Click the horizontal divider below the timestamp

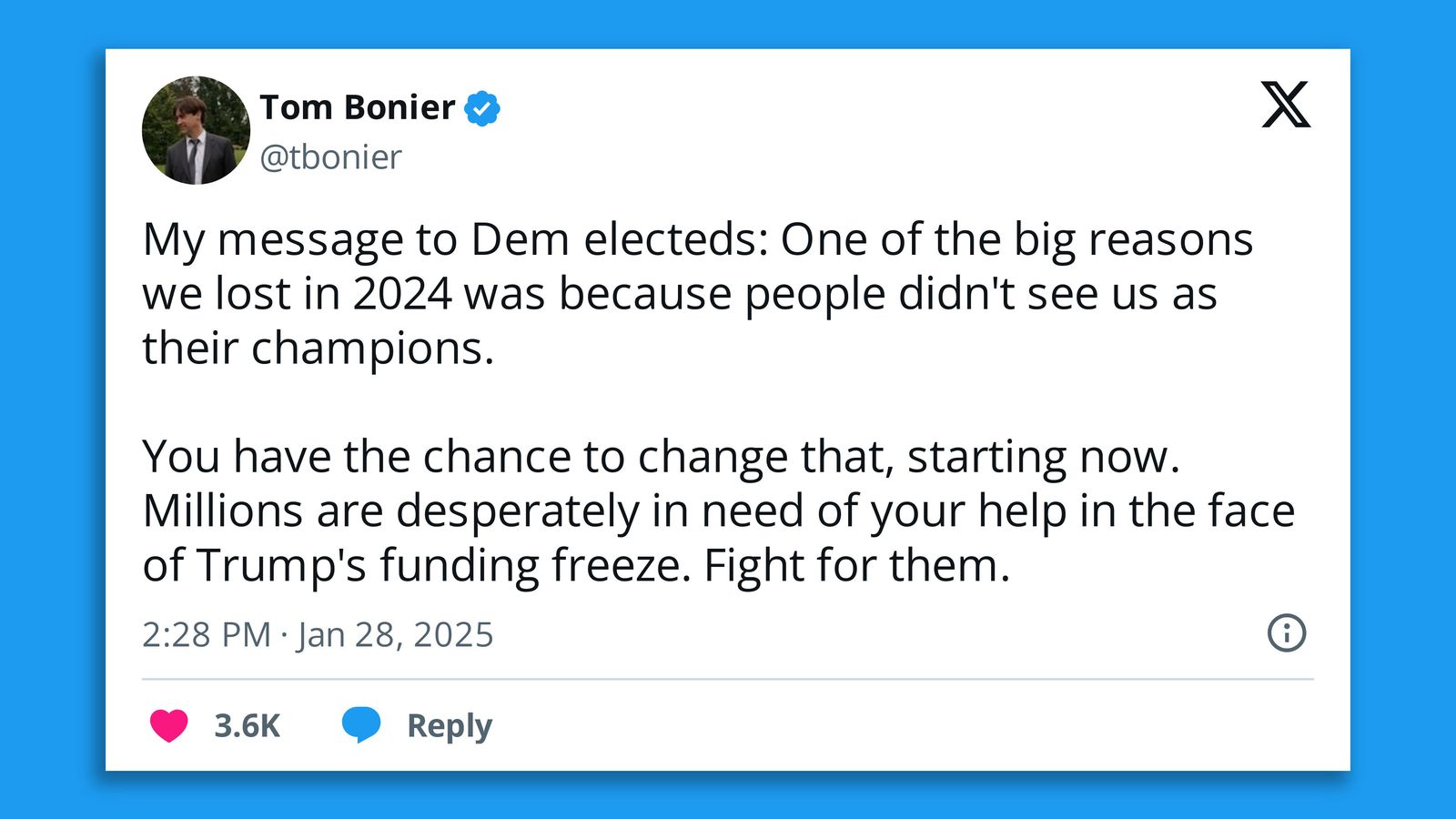pos(728,679)
